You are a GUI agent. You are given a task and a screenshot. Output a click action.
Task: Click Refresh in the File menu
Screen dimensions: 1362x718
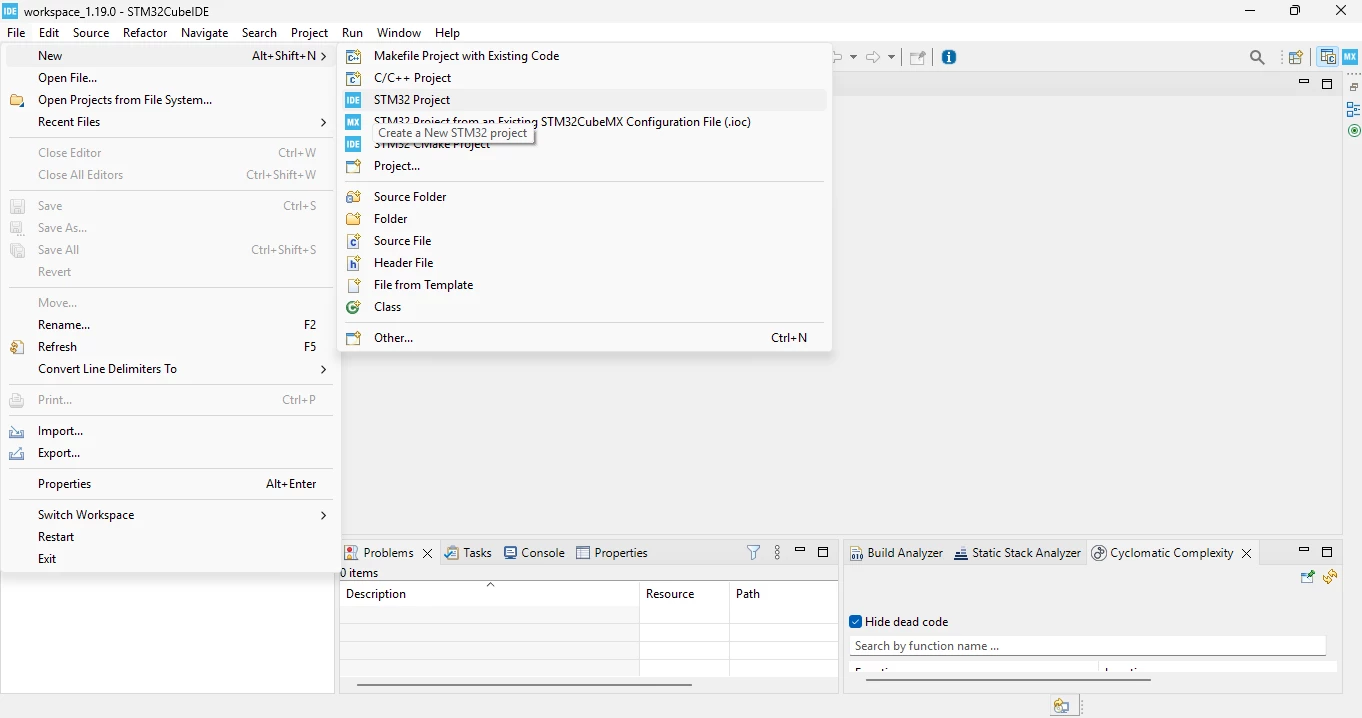(170, 347)
